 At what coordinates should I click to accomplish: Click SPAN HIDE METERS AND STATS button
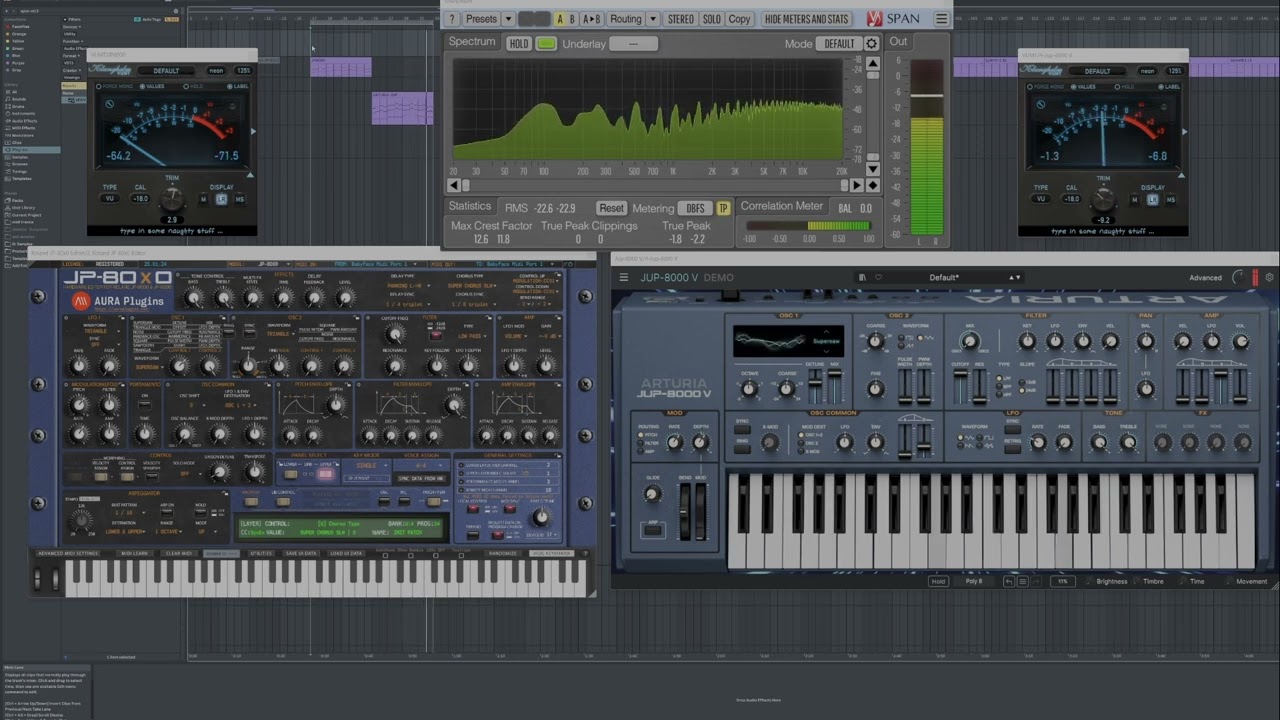(x=806, y=19)
